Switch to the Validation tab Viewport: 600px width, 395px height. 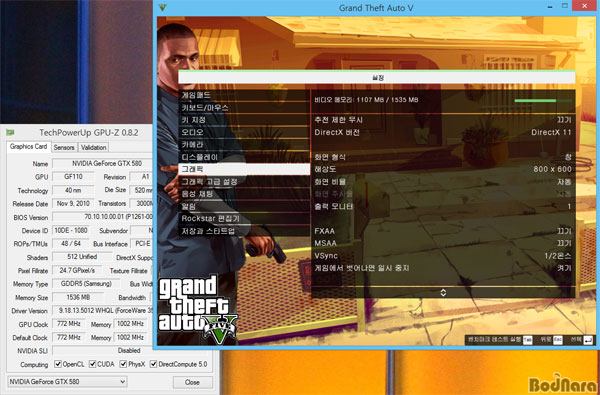point(94,147)
